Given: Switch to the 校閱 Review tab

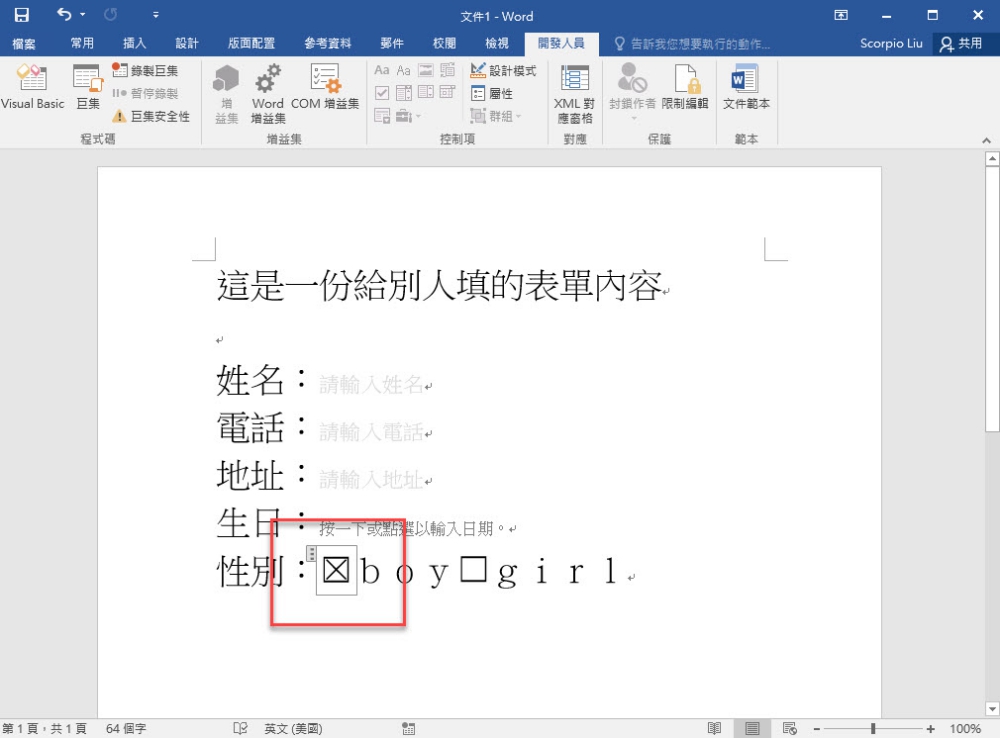Looking at the screenshot, I should [444, 43].
